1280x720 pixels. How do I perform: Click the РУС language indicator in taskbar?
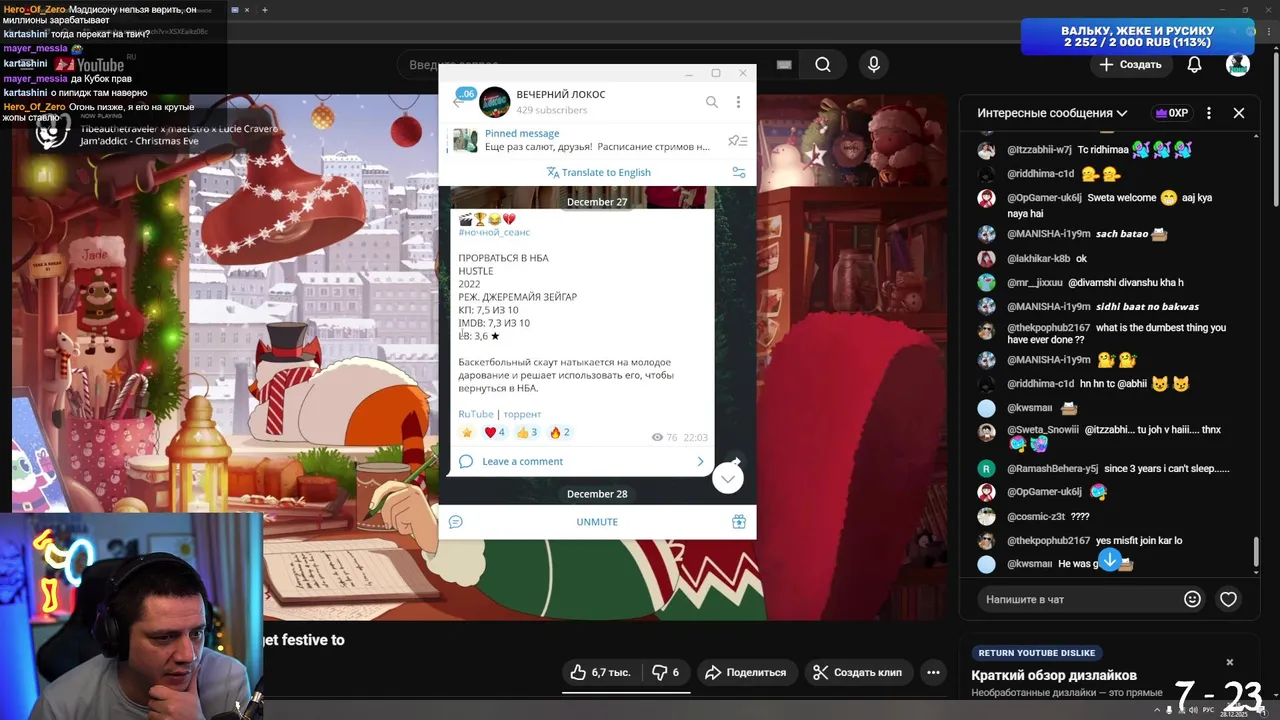coord(1208,710)
